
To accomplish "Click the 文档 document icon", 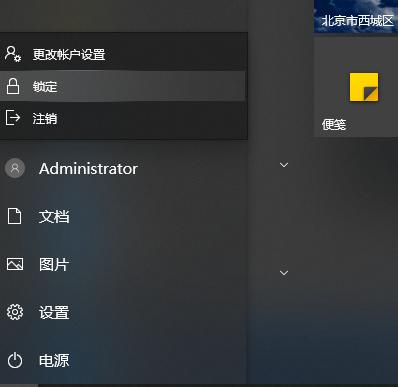I will [x=14, y=216].
